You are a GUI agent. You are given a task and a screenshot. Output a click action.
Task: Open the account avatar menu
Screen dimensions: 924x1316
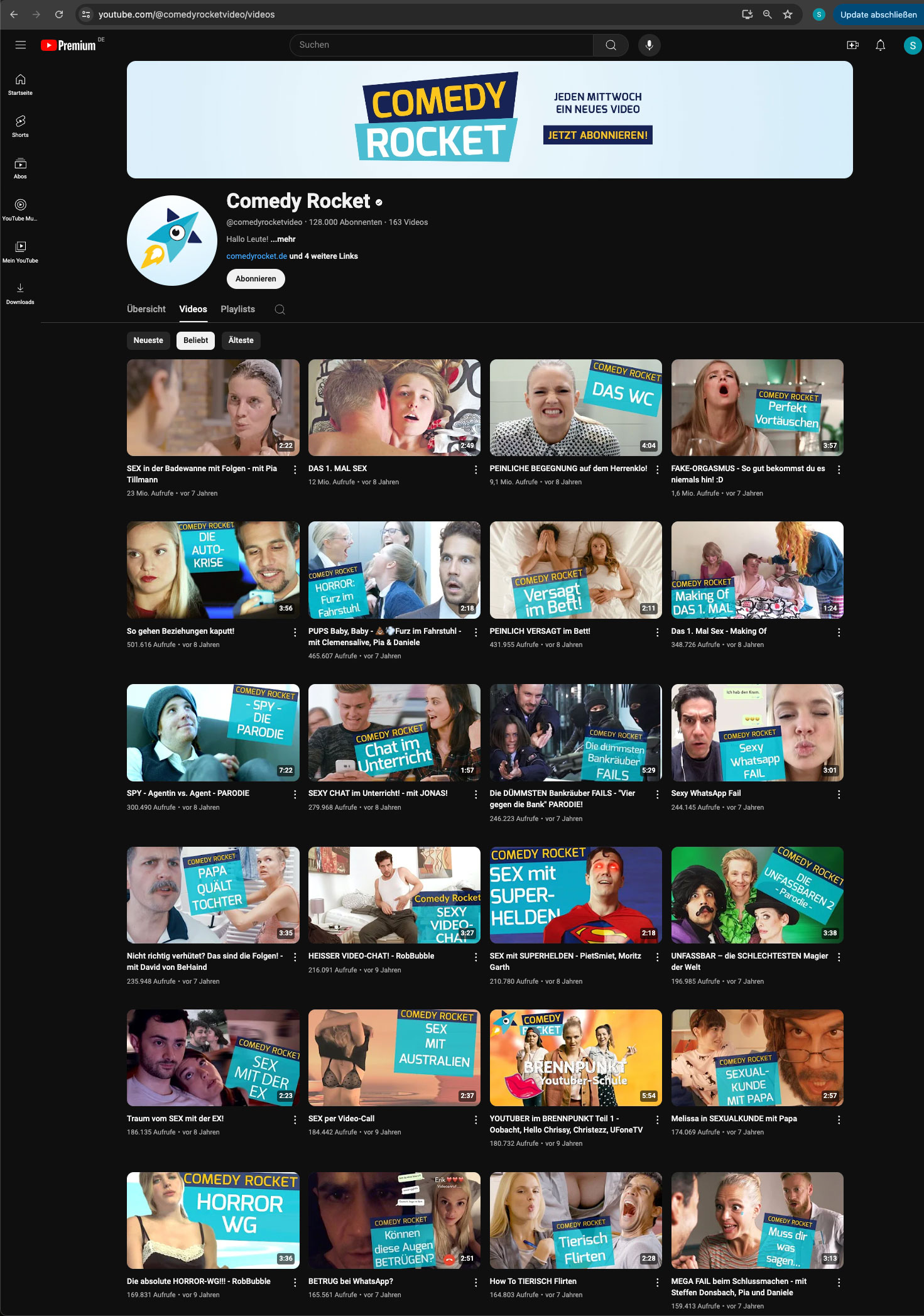coord(912,45)
